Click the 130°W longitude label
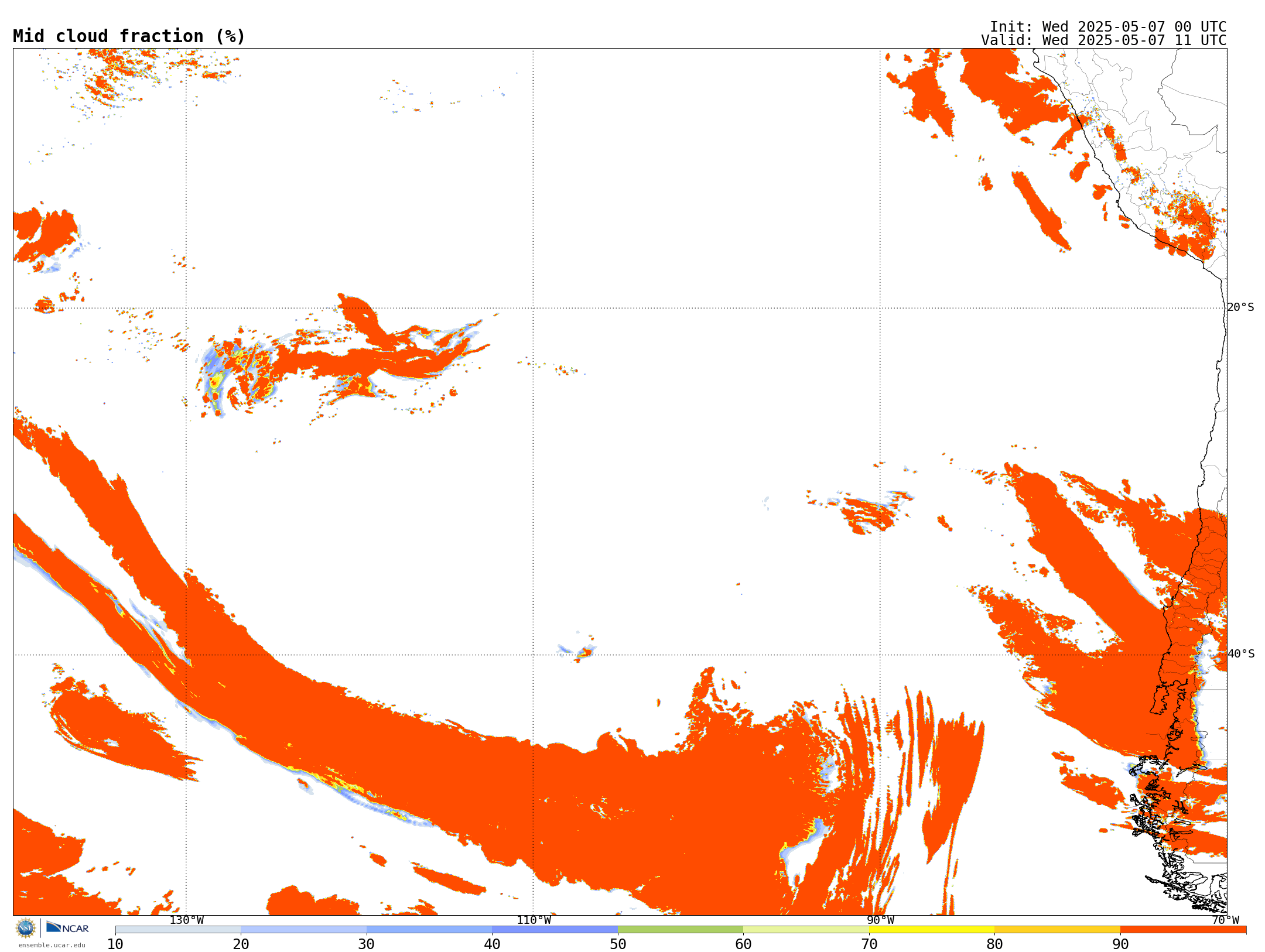The height and width of the screenshot is (952, 1265). click(187, 920)
